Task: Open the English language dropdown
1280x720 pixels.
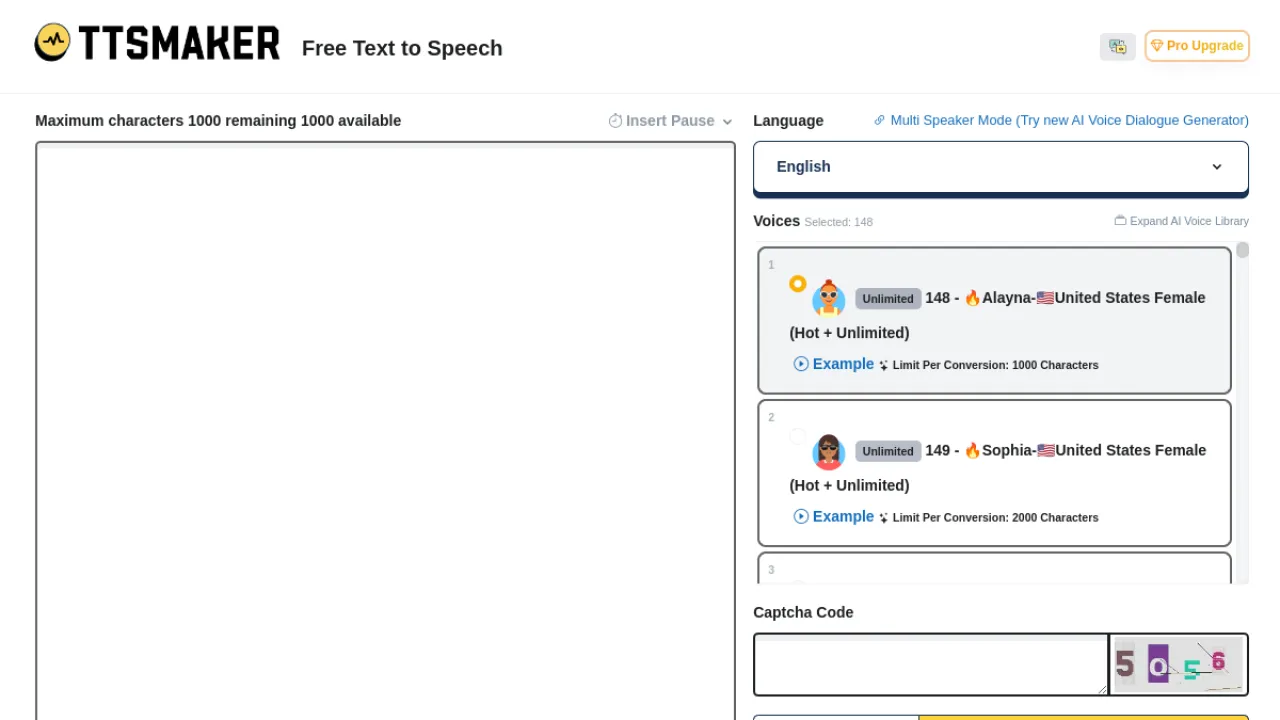Action: coord(1001,167)
